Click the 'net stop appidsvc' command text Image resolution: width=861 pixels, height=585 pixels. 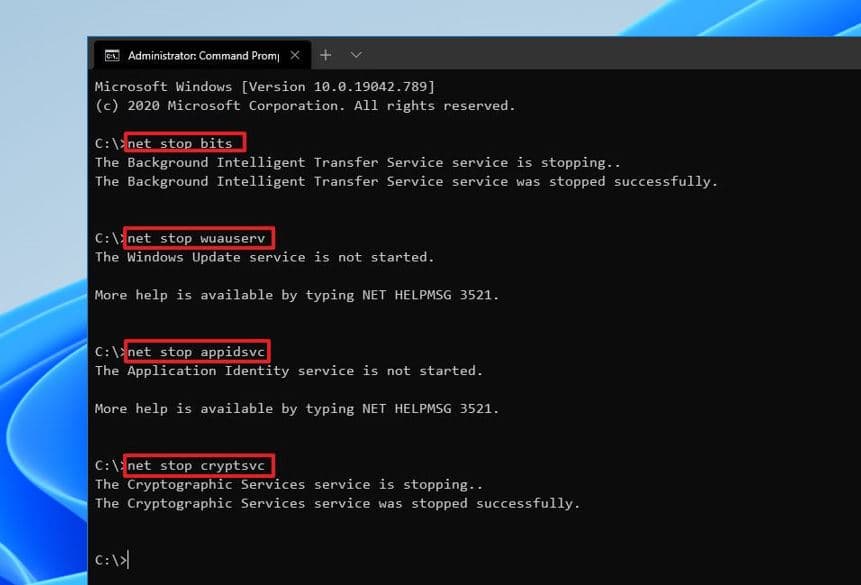coord(196,352)
